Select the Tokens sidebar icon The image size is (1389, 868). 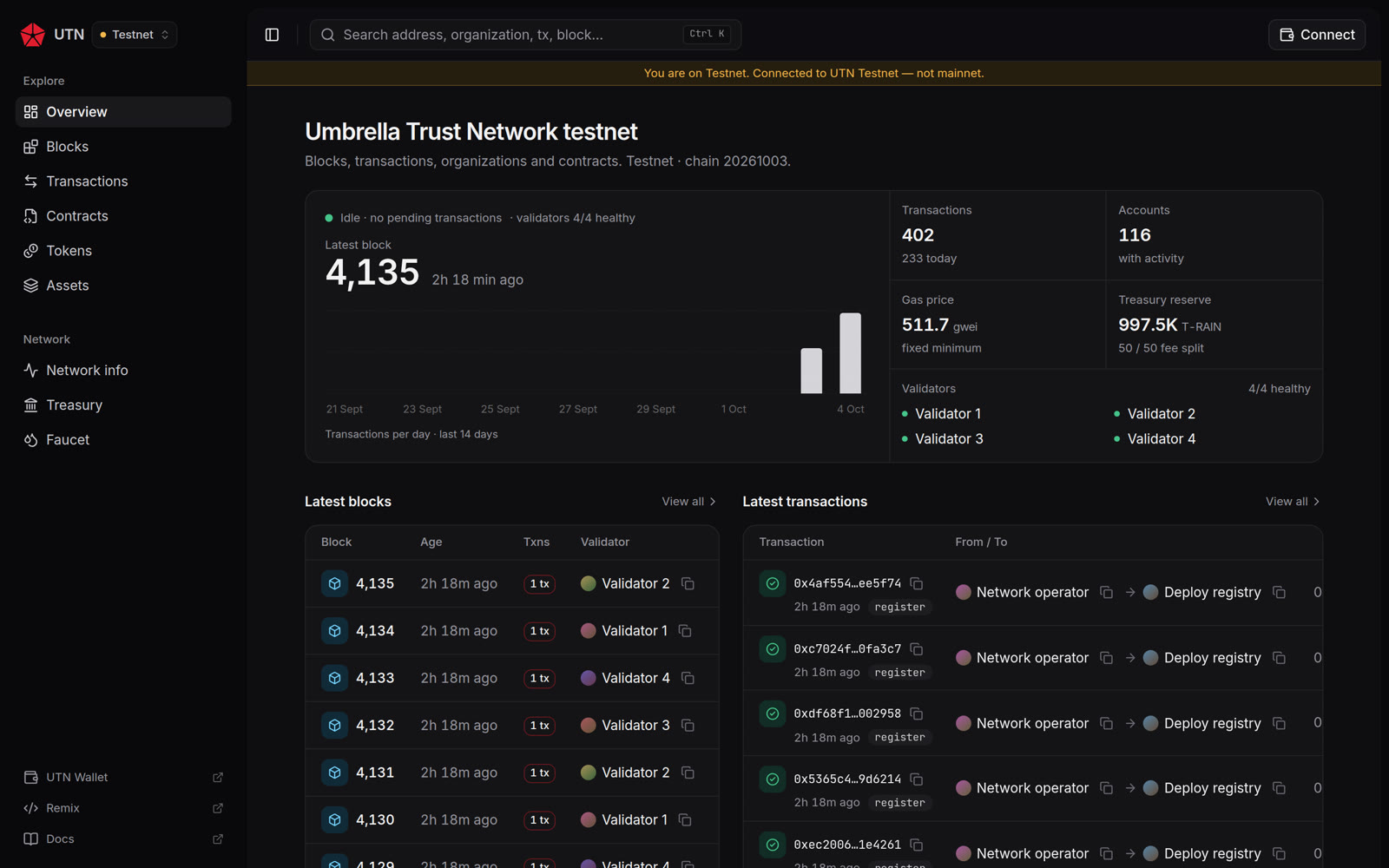(31, 251)
